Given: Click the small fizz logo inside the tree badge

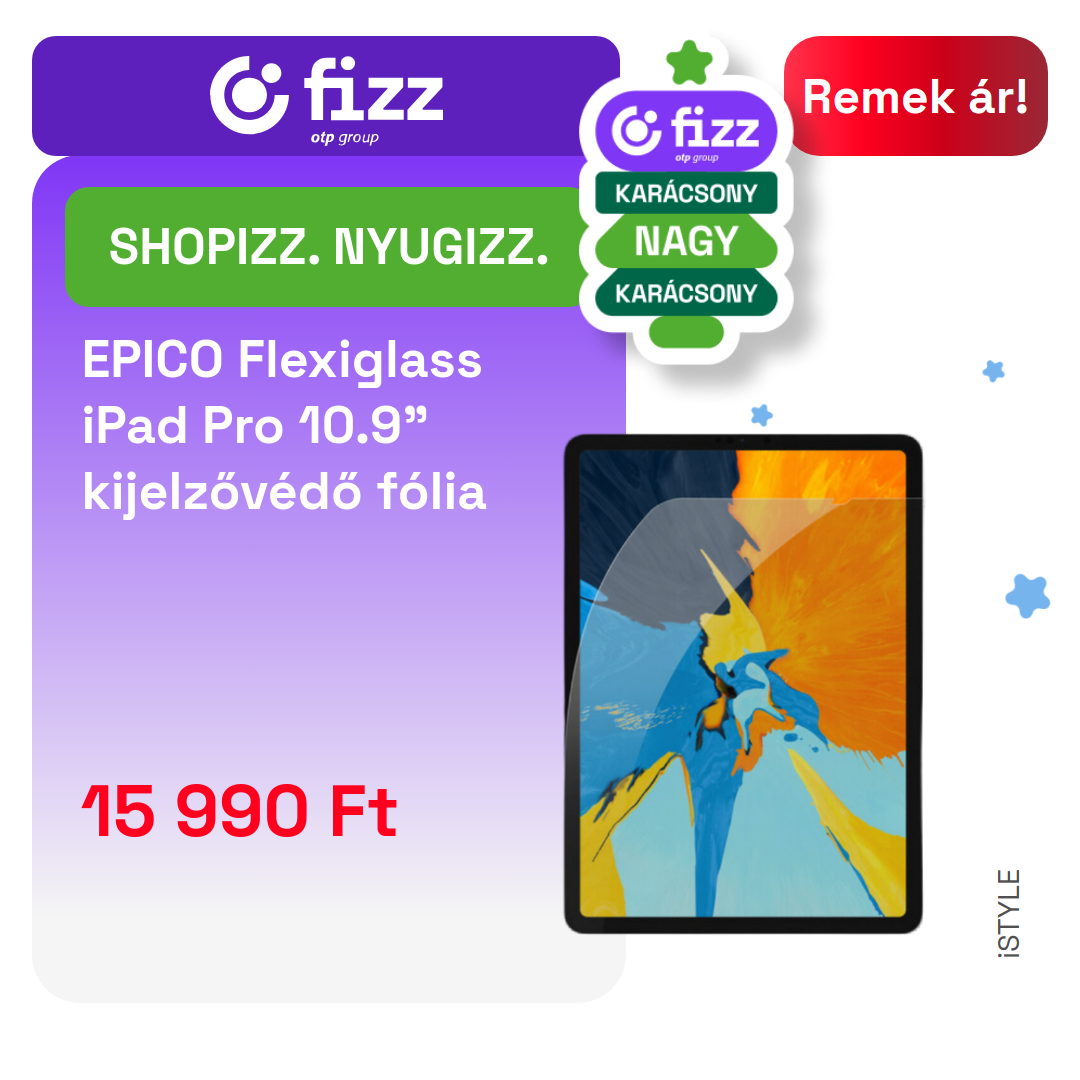Looking at the screenshot, I should click(686, 132).
